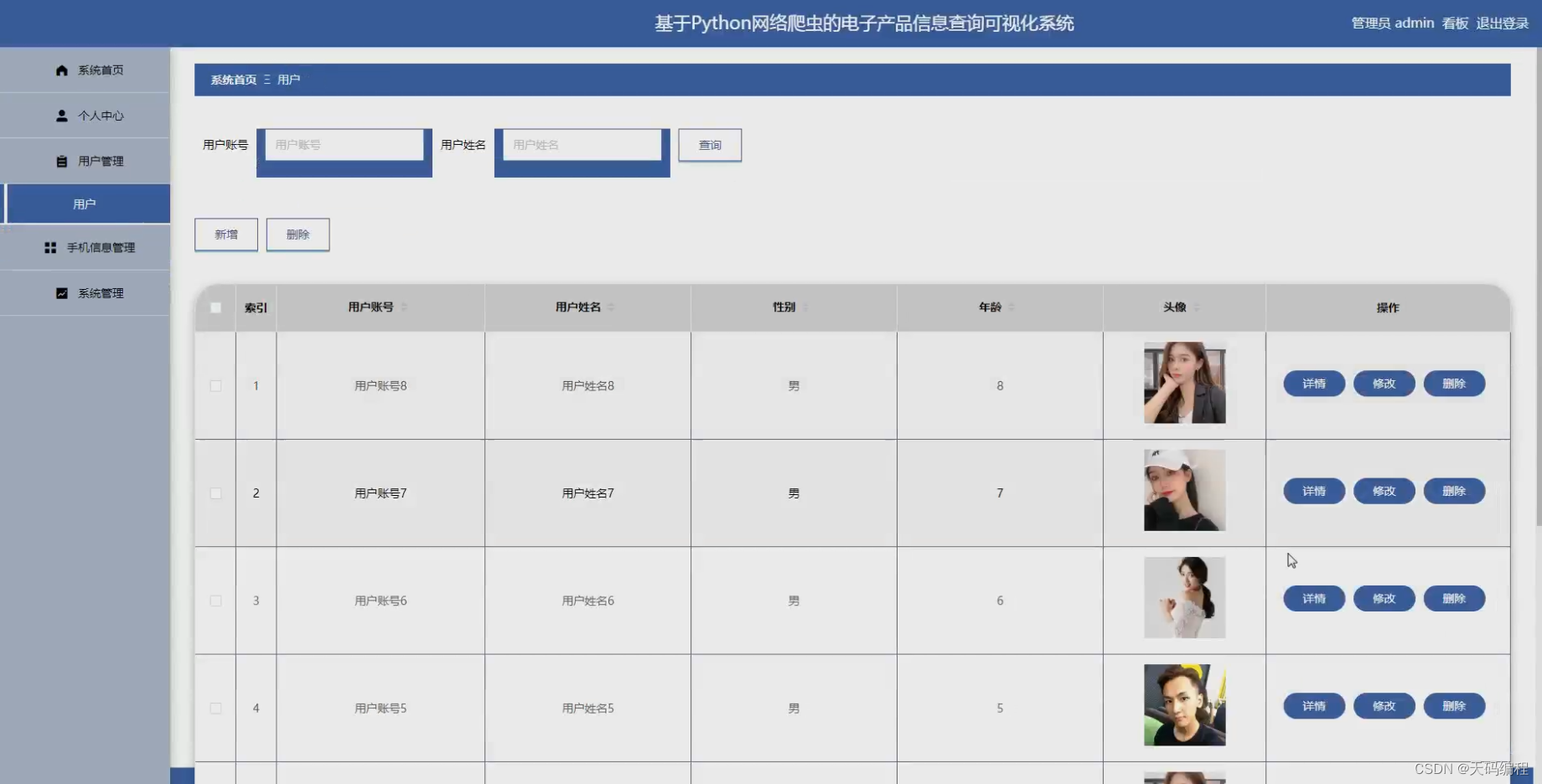This screenshot has height=784, width=1542.
Task: Toggle the select-all checkbox in table header
Action: [215, 307]
